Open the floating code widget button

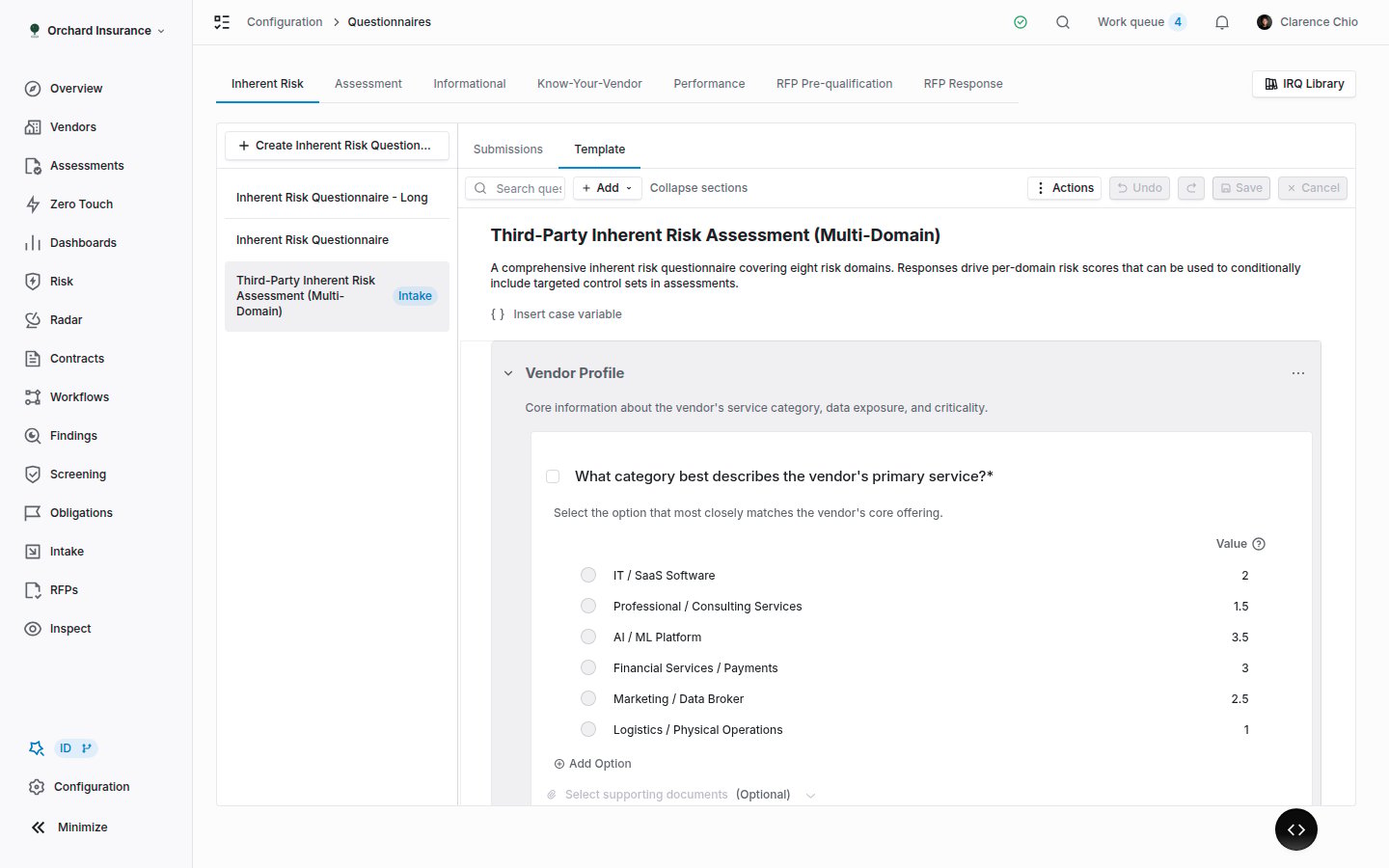(1296, 829)
